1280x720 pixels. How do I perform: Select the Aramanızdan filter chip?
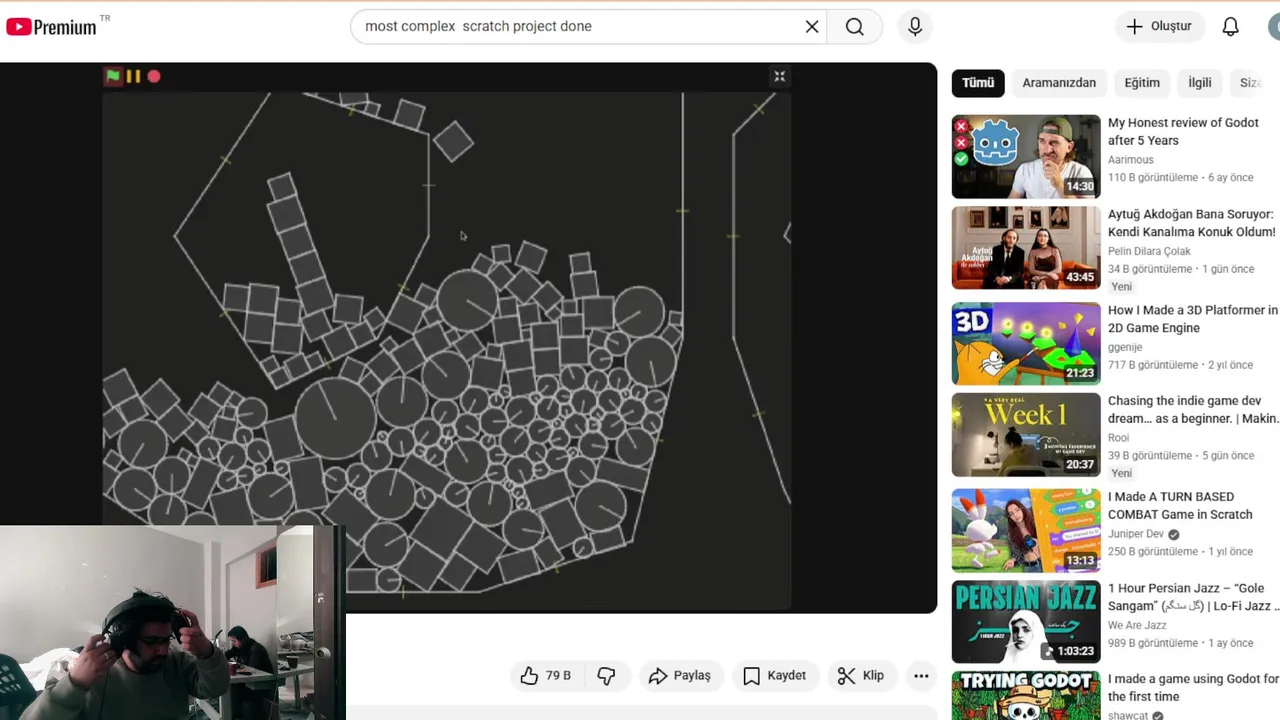1059,83
